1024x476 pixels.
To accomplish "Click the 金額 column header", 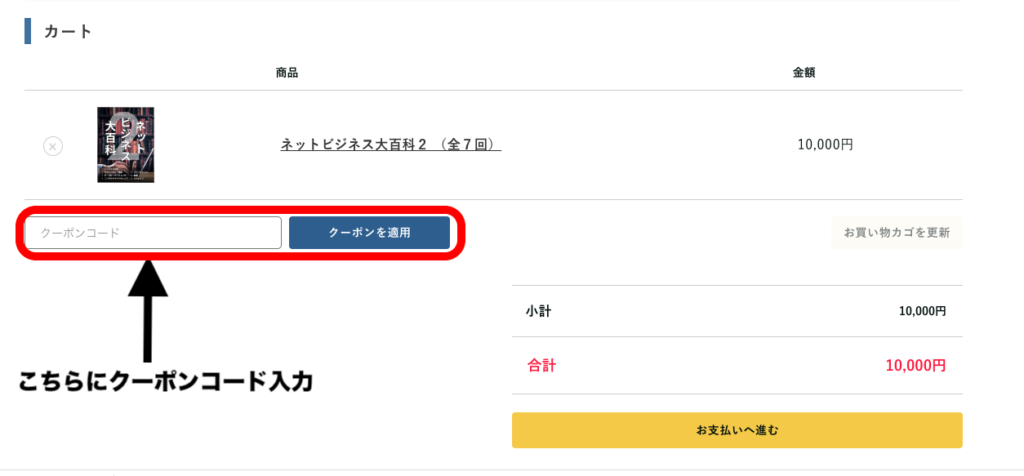I will [803, 73].
